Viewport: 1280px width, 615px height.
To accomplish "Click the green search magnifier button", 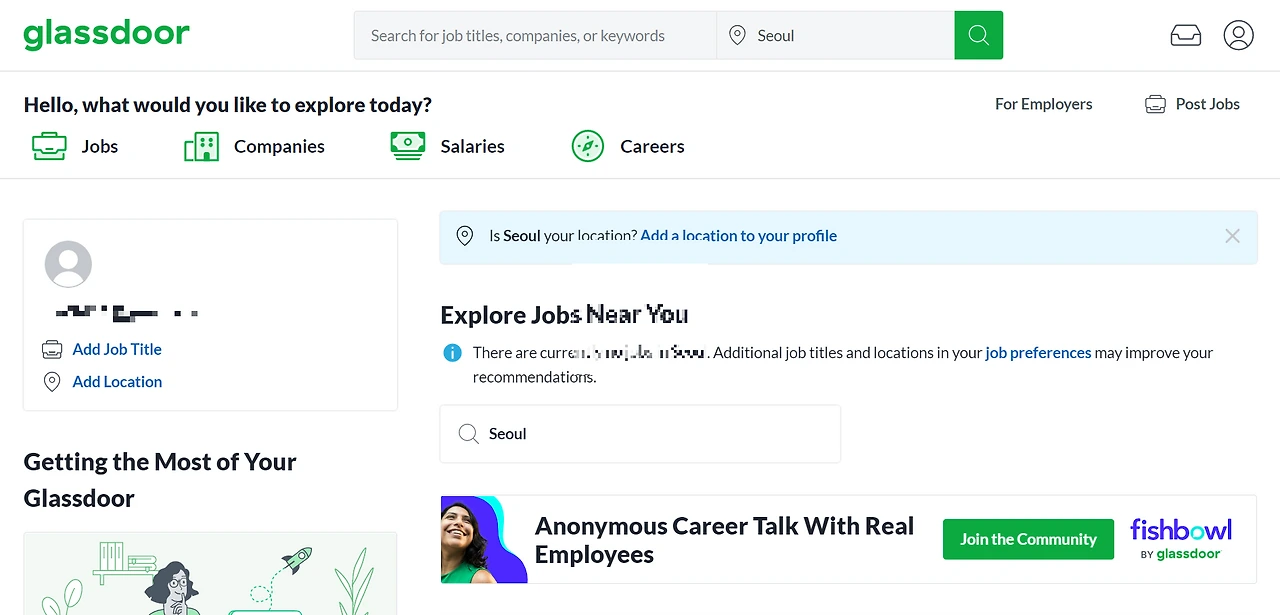I will pyautogui.click(x=978, y=36).
